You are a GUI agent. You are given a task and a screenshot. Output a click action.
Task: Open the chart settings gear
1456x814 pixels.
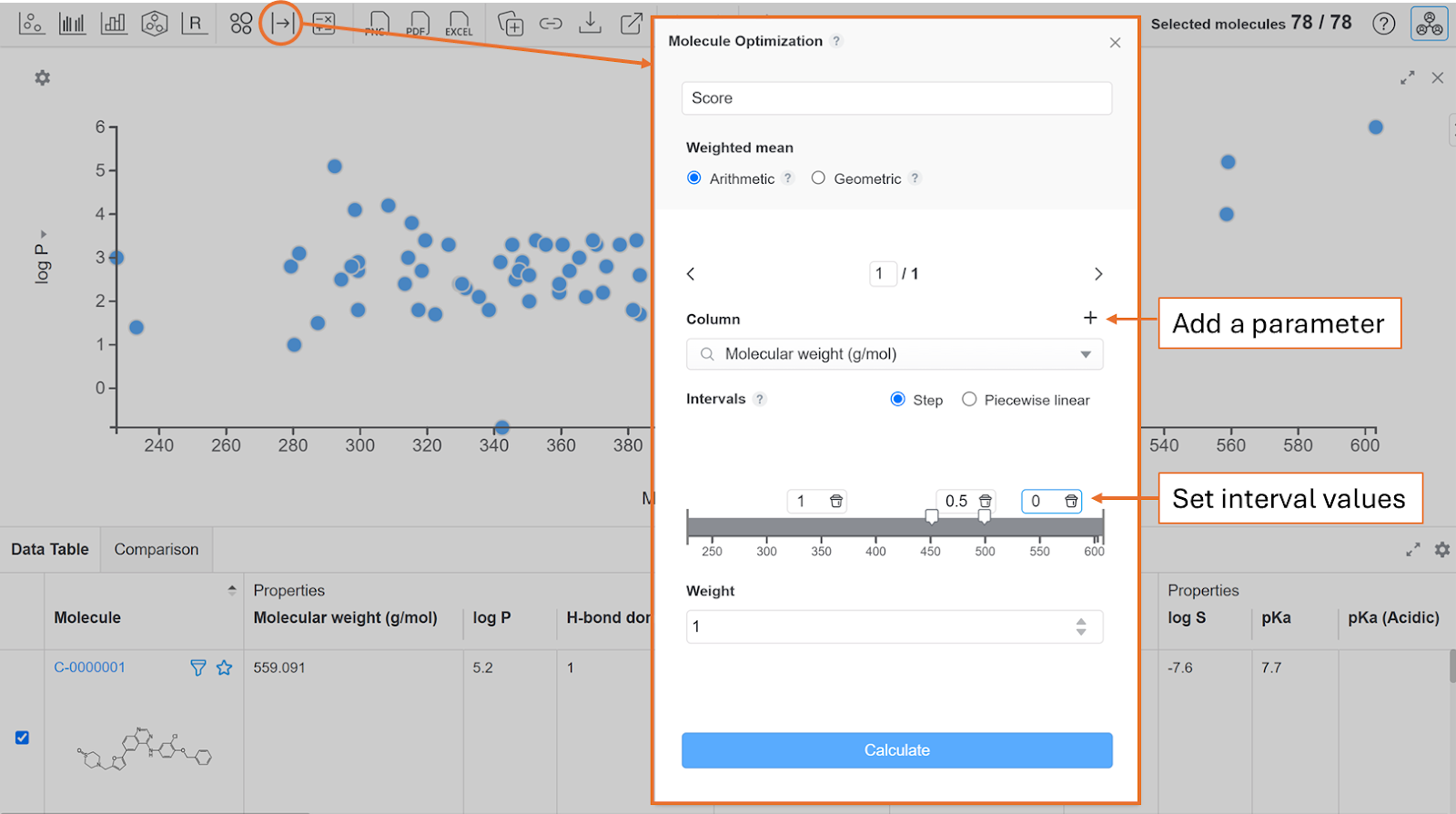click(x=43, y=78)
